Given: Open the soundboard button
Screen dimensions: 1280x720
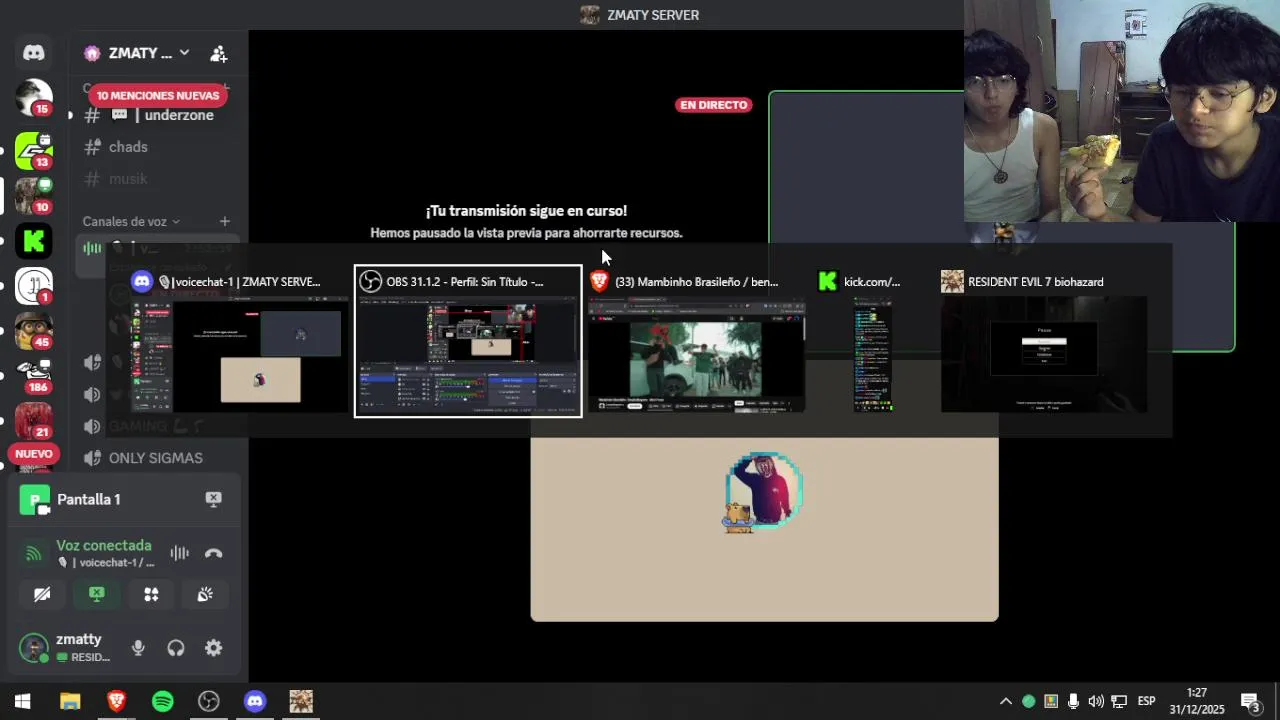Looking at the screenshot, I should (x=205, y=595).
